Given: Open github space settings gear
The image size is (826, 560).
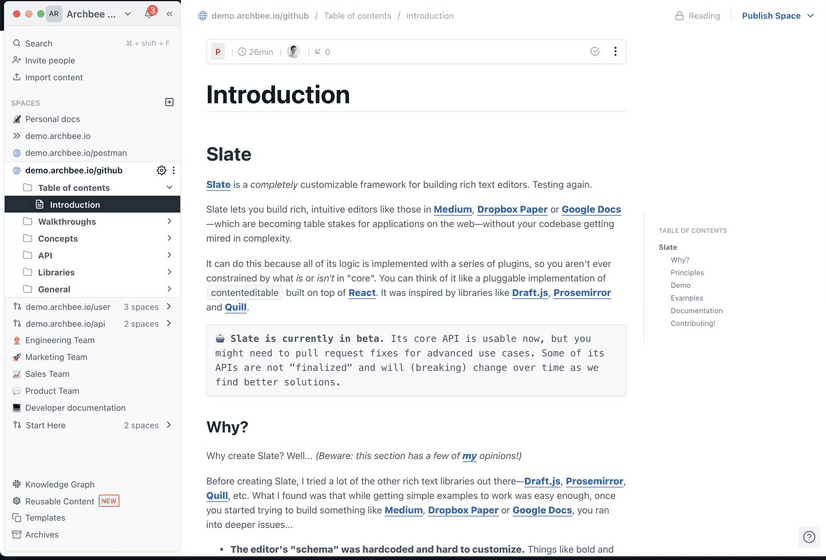Looking at the screenshot, I should coord(162,170).
